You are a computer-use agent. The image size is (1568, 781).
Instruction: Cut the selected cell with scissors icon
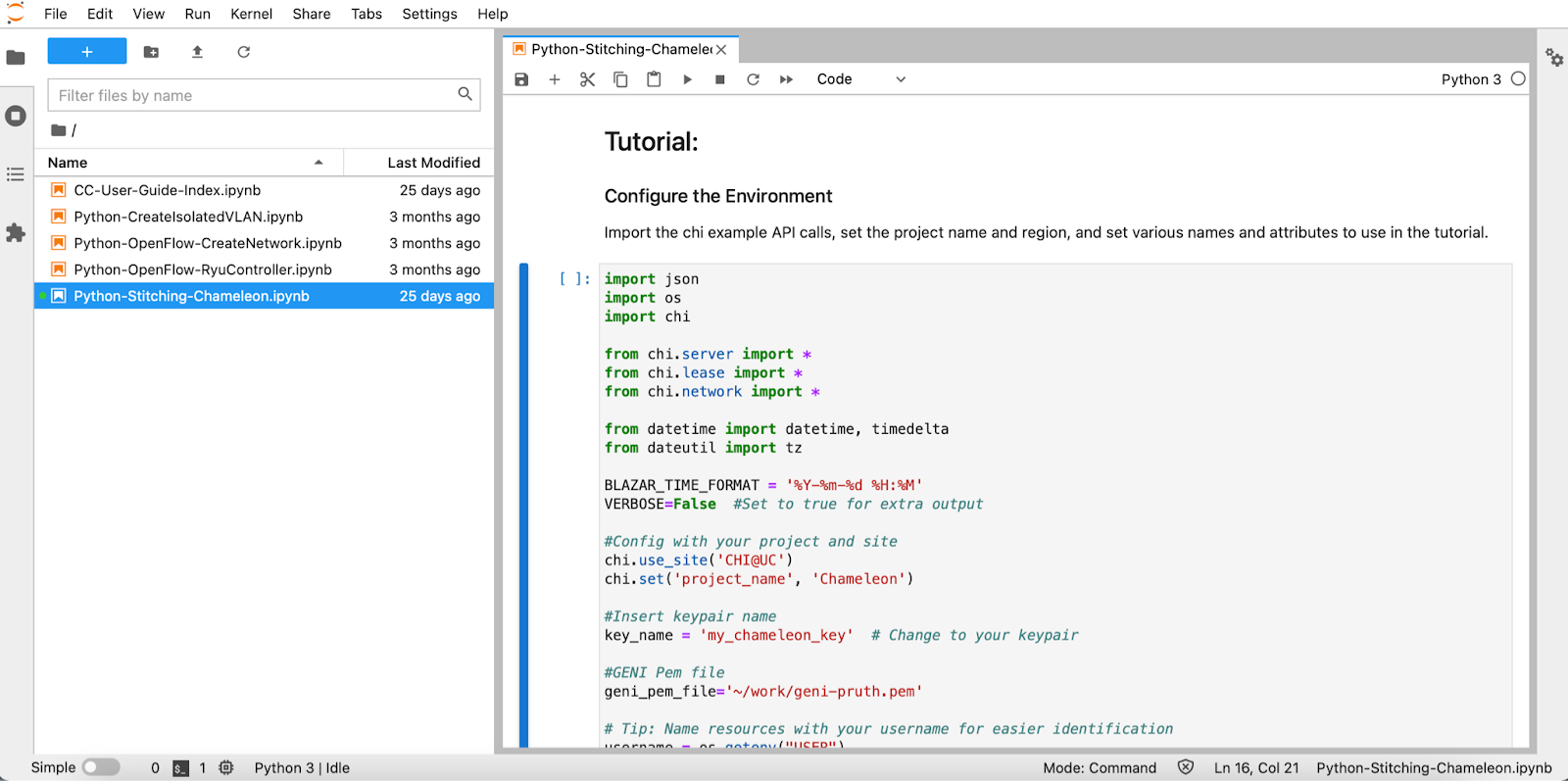pyautogui.click(x=587, y=79)
